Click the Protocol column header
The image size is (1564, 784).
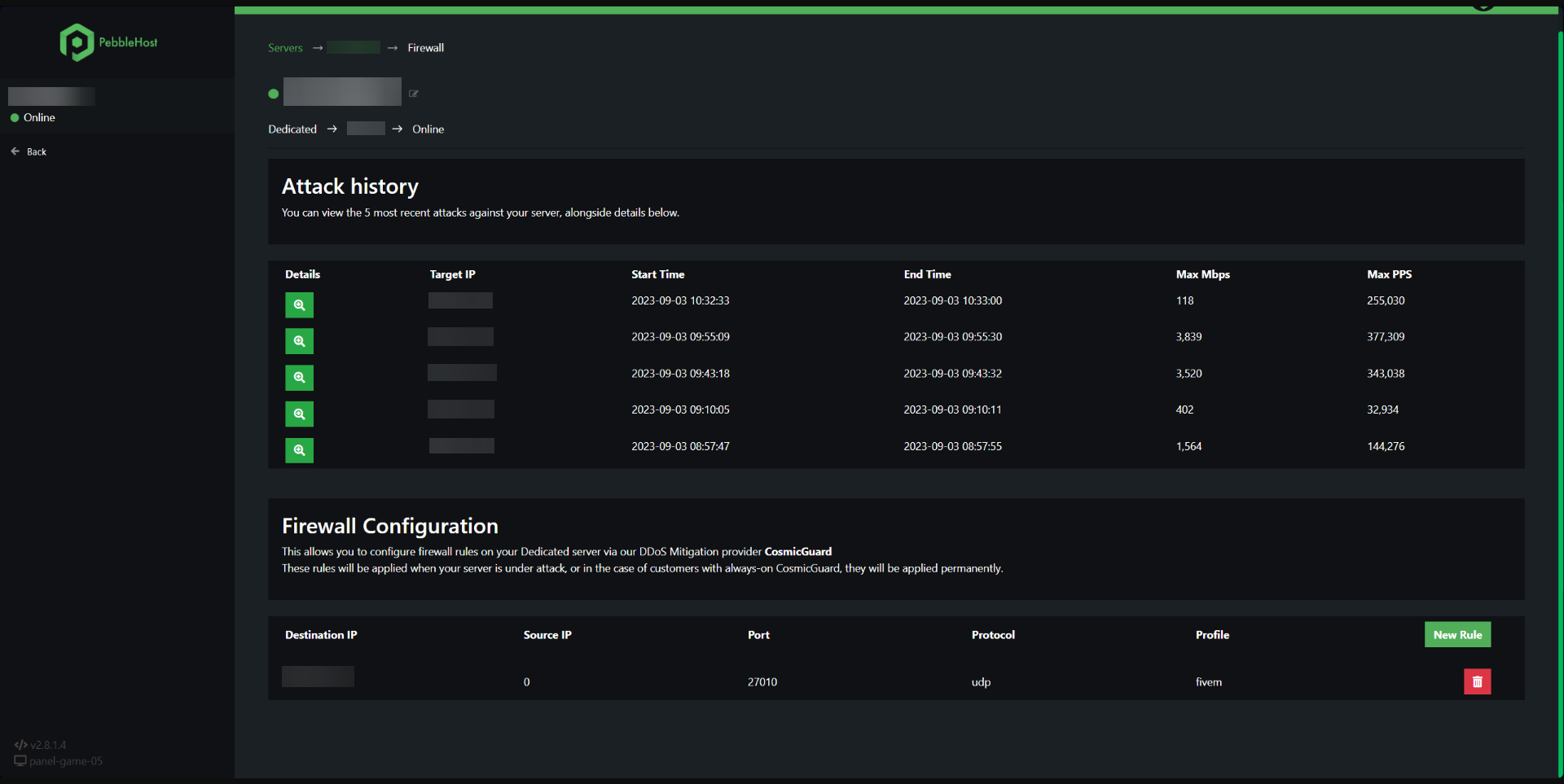point(993,635)
